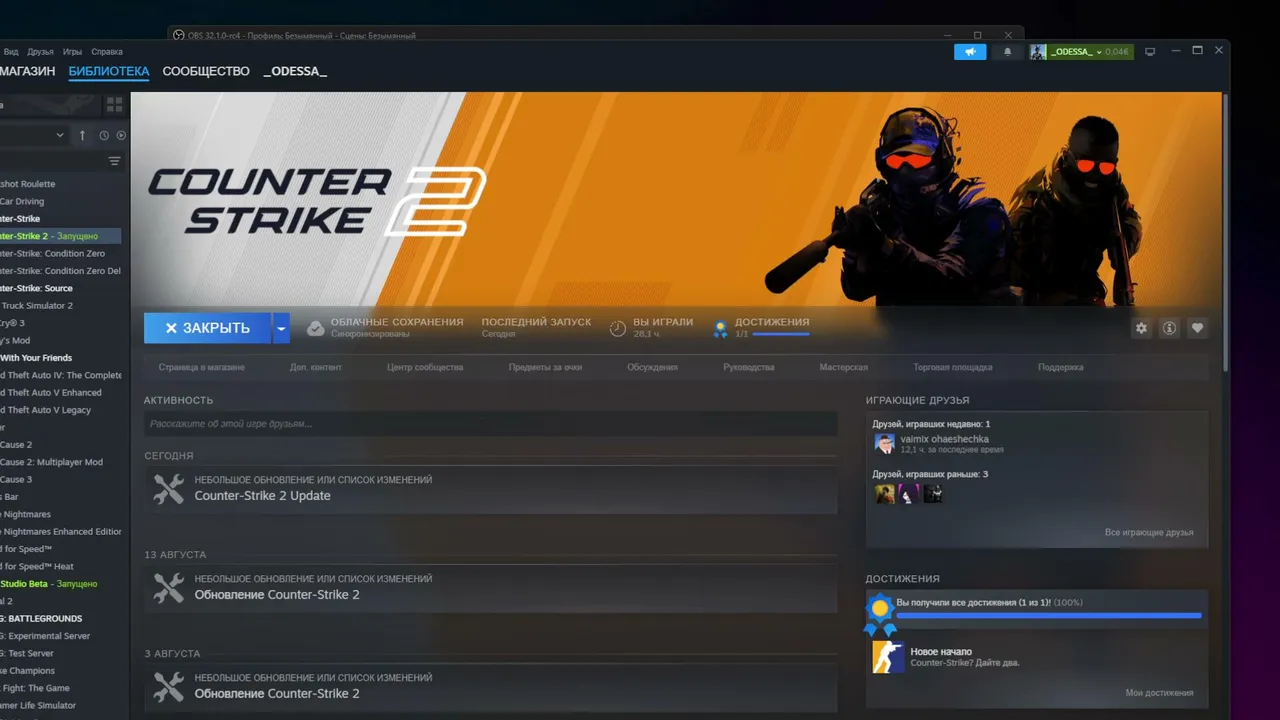Image resolution: width=1280 pixels, height=720 pixels.
Task: Click the cloud saves icon
Action: [x=315, y=328]
